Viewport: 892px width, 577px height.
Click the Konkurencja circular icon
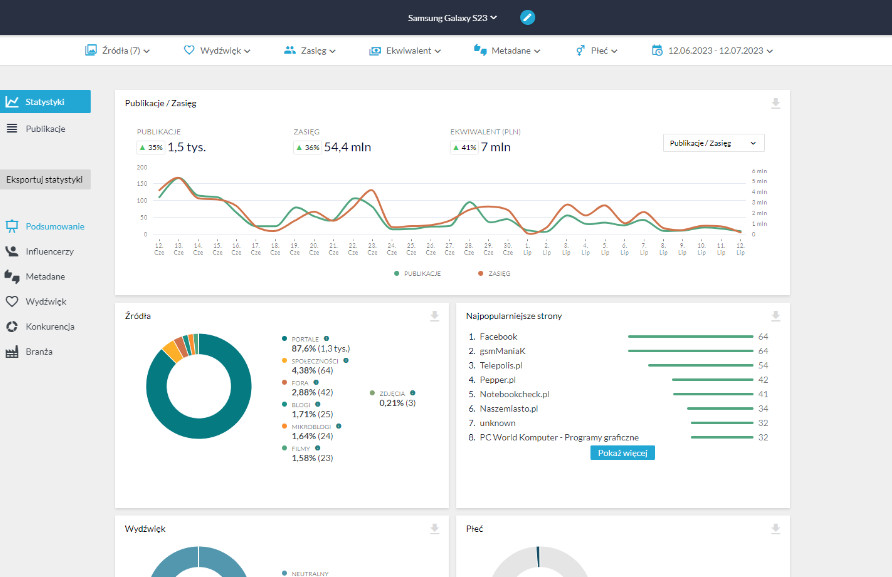tap(12, 327)
